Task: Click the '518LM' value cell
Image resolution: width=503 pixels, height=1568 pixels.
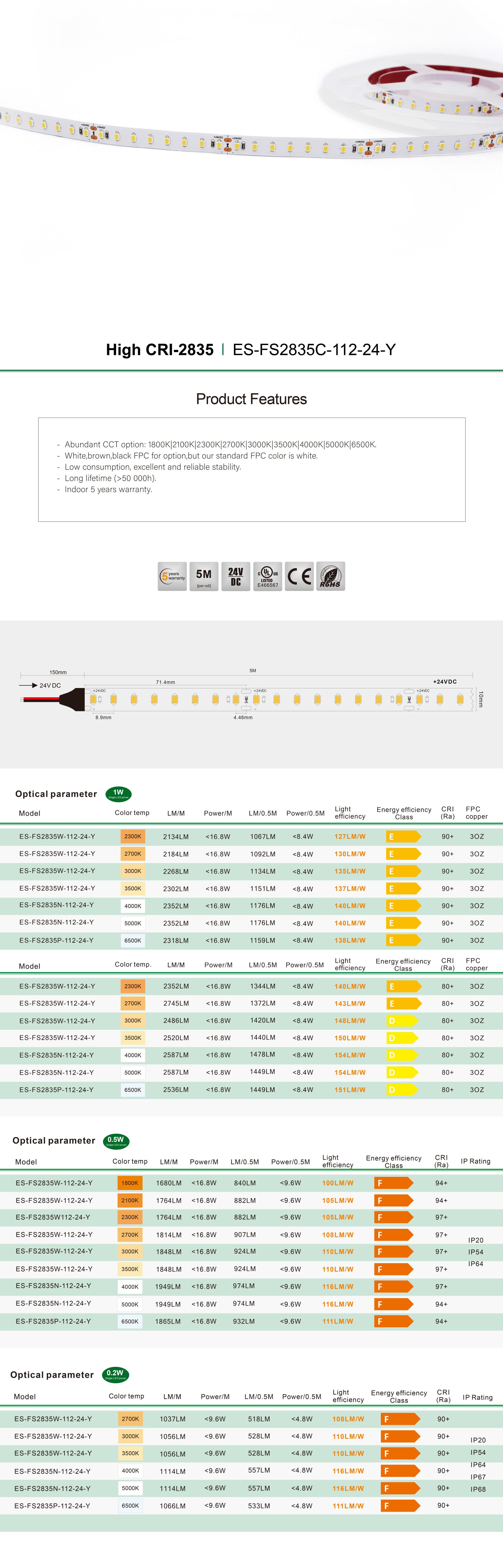Action: point(259,1419)
